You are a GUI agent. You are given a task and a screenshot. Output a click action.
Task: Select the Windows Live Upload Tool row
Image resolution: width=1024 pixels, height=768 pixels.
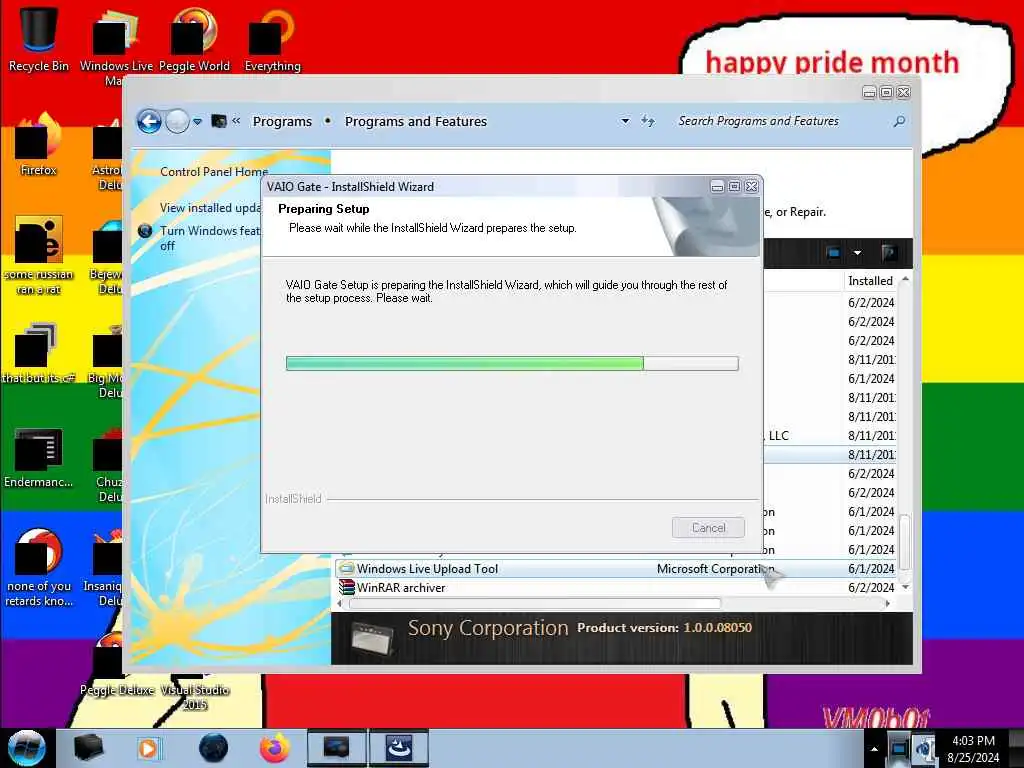pos(617,569)
